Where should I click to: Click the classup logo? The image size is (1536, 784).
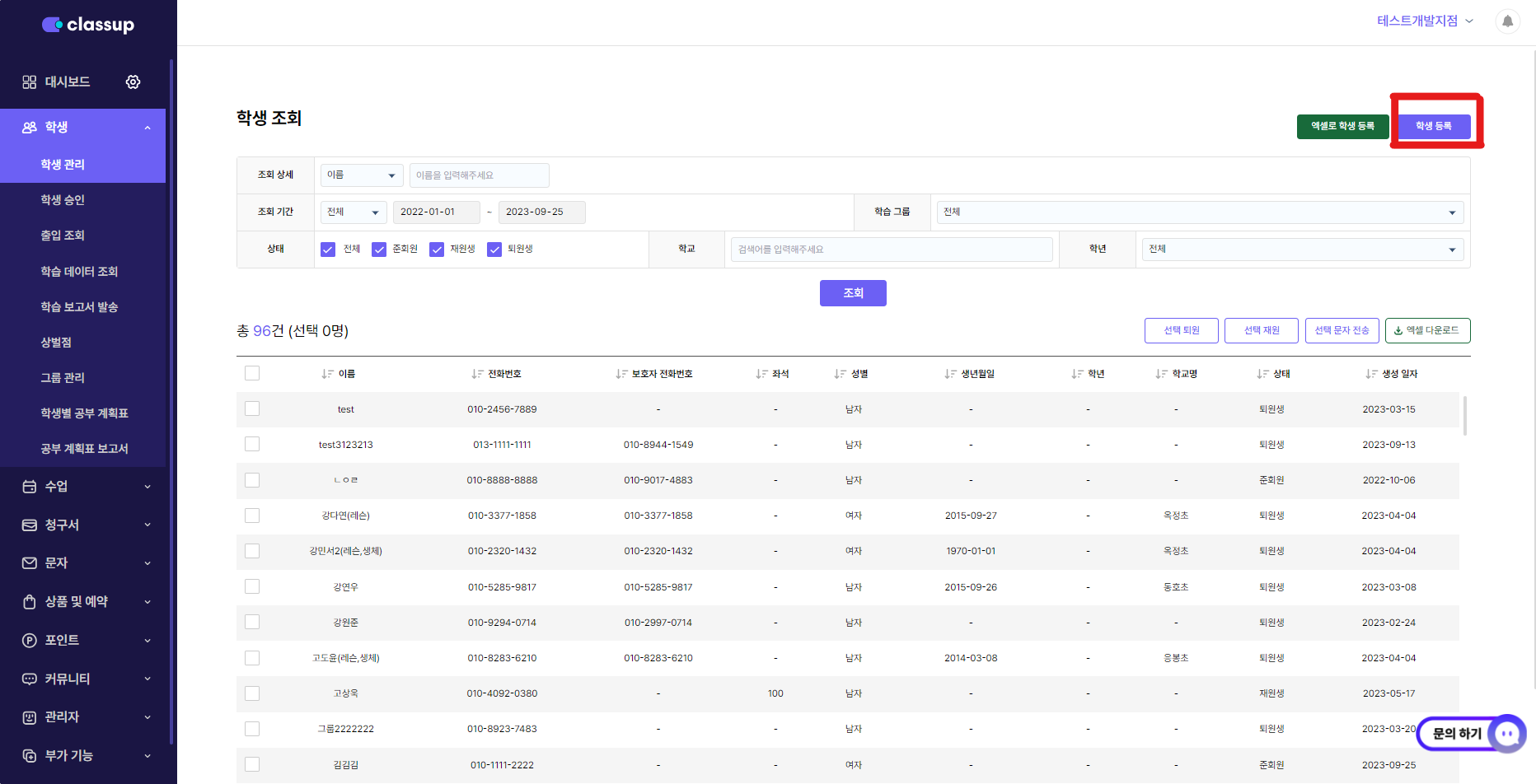click(88, 25)
